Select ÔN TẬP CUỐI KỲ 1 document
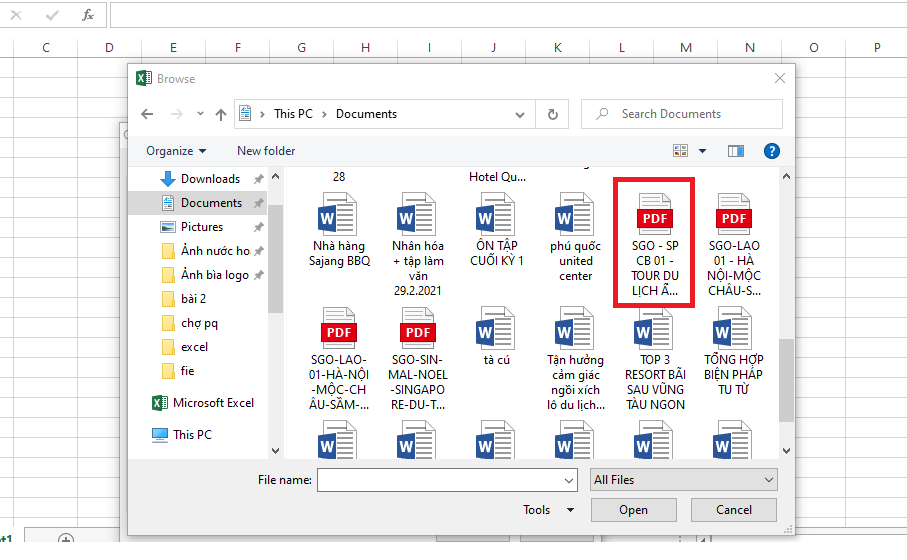The height and width of the screenshot is (560, 907). point(496,230)
